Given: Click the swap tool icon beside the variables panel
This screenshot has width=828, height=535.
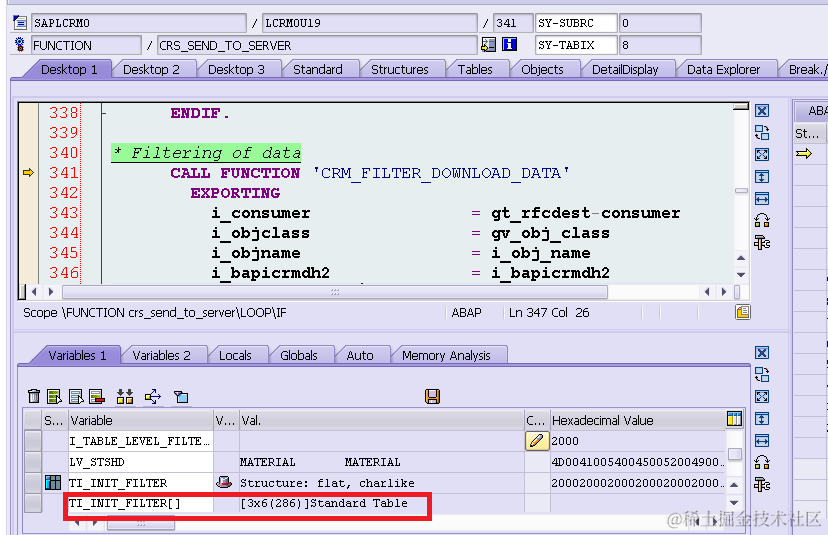Looking at the screenshot, I should click(761, 374).
